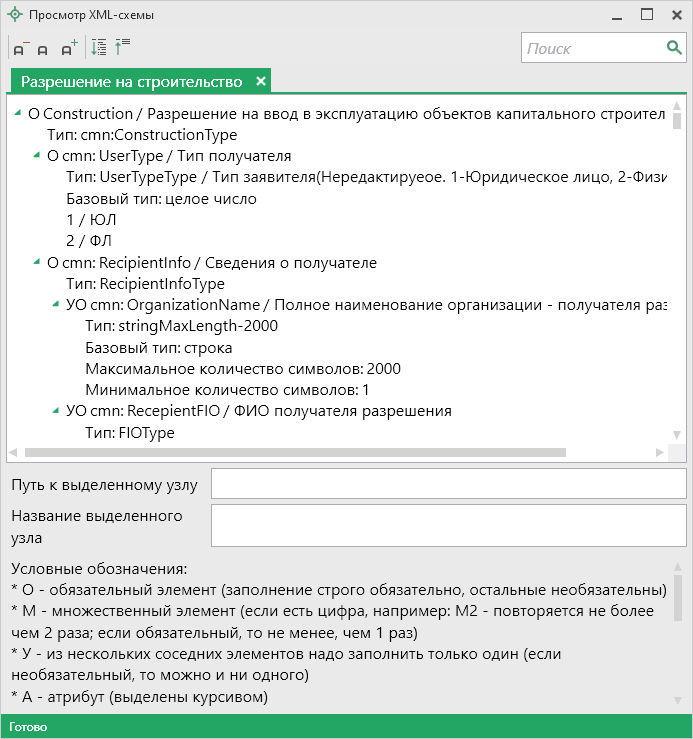The image size is (693, 739).
Task: Maximize the Просмотр XML-схемы window
Action: coord(646,15)
